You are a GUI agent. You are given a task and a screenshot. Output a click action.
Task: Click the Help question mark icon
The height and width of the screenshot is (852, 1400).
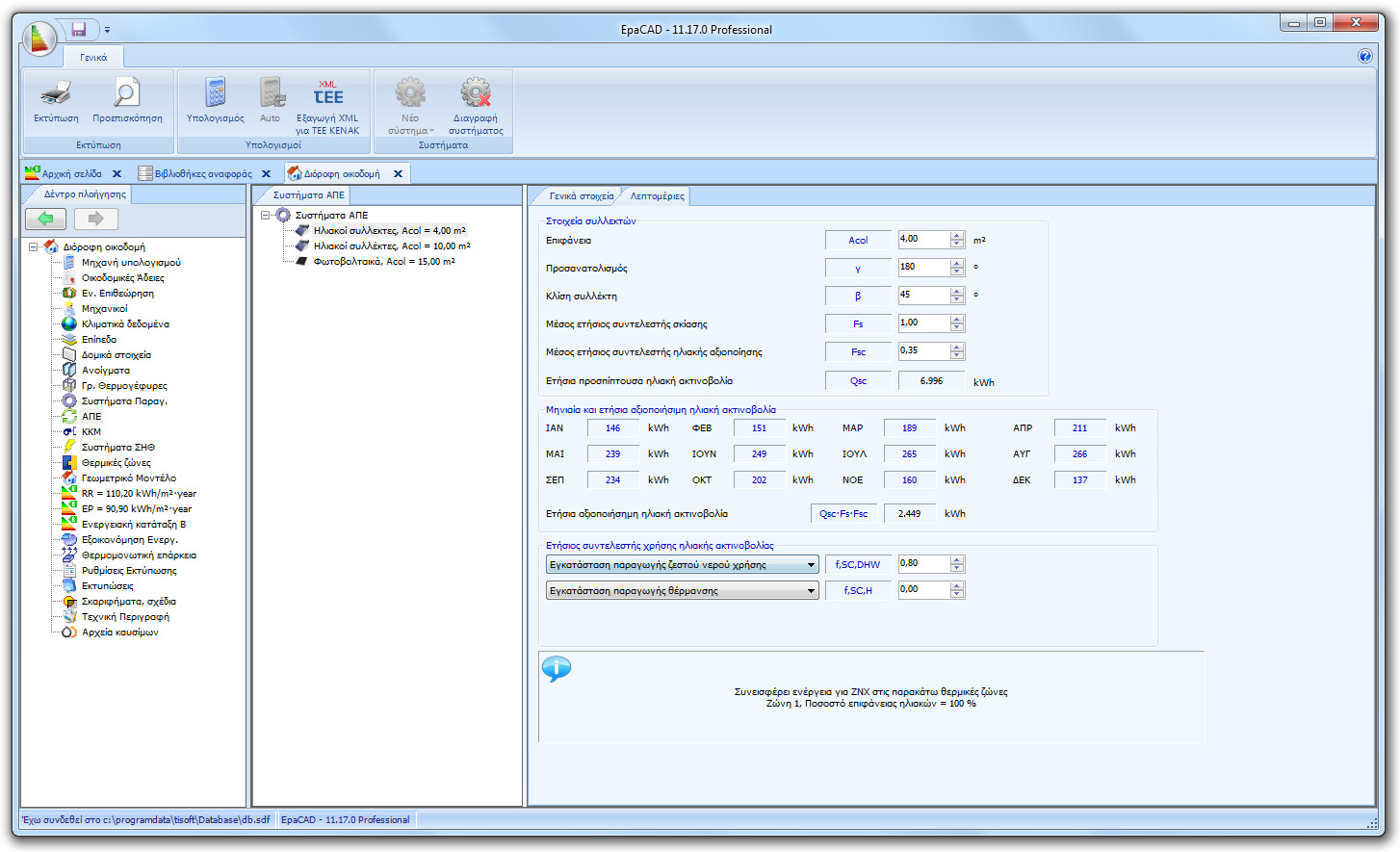pyautogui.click(x=1365, y=56)
